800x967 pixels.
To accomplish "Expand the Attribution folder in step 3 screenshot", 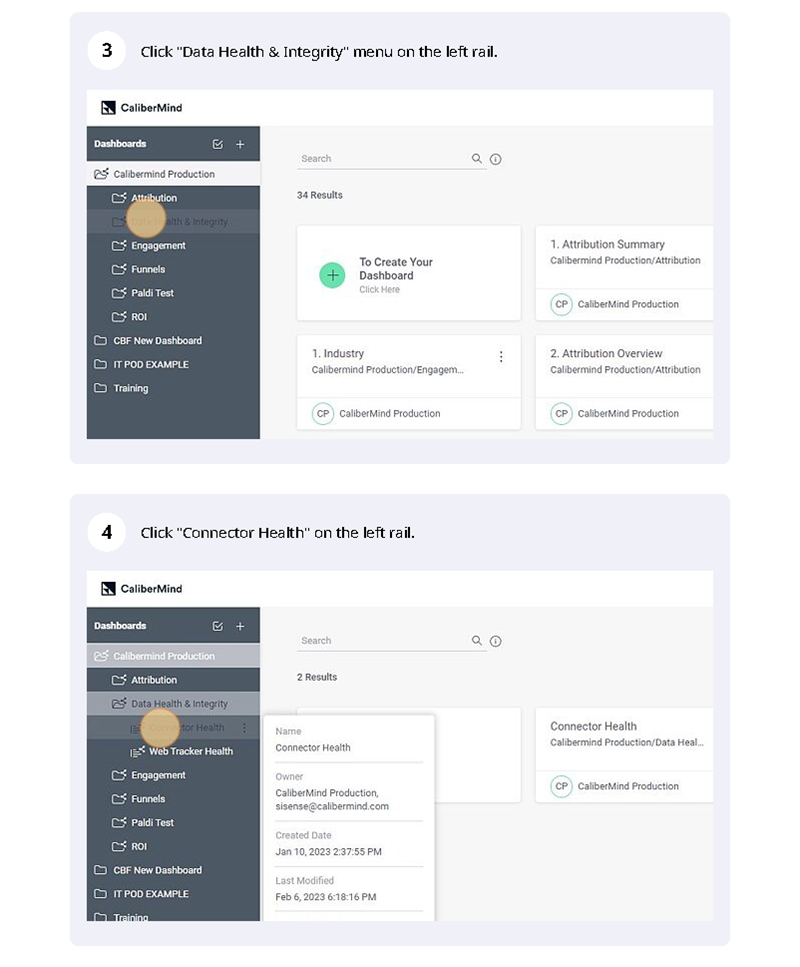I will [173, 198].
